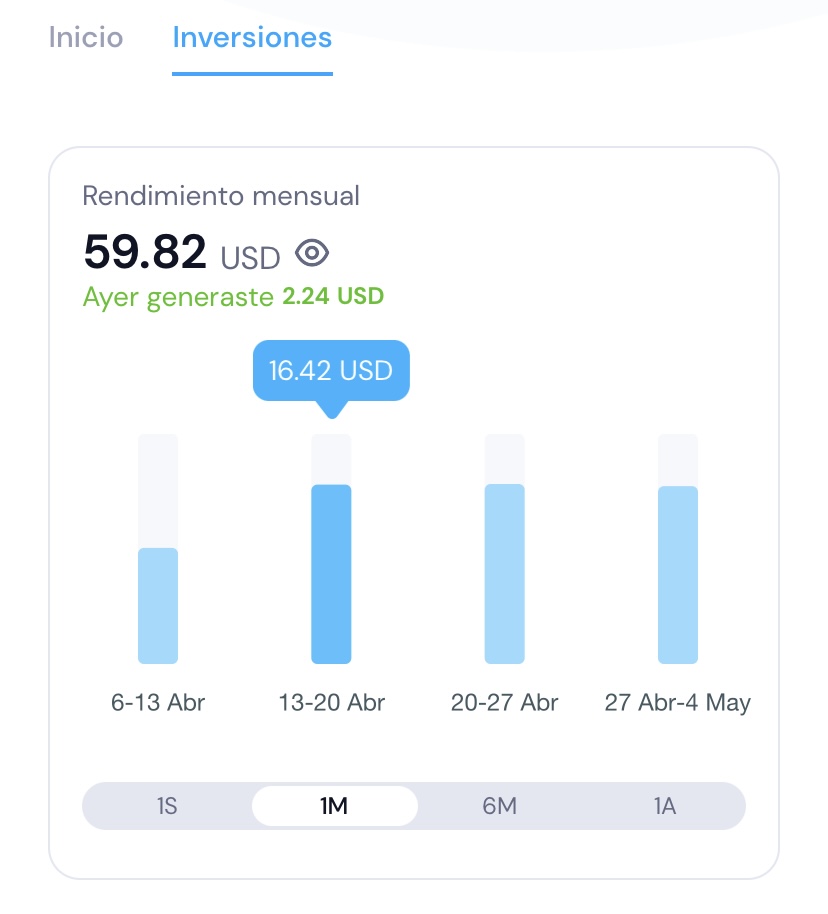Viewport: 828px width, 914px height.
Task: Select the 27 Abr-4 May bar
Action: [x=678, y=575]
